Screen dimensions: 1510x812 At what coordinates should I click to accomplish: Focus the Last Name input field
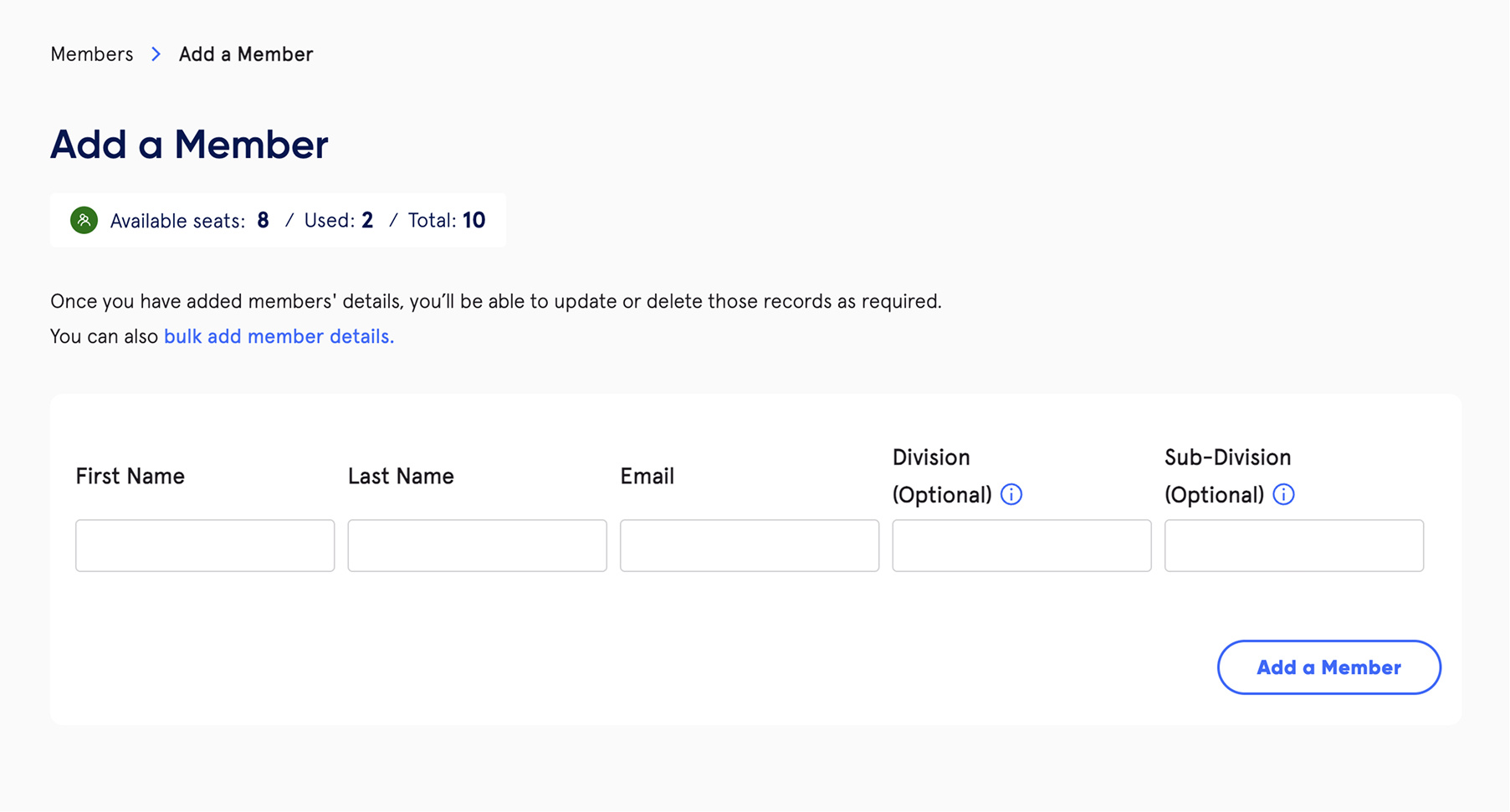coord(476,545)
